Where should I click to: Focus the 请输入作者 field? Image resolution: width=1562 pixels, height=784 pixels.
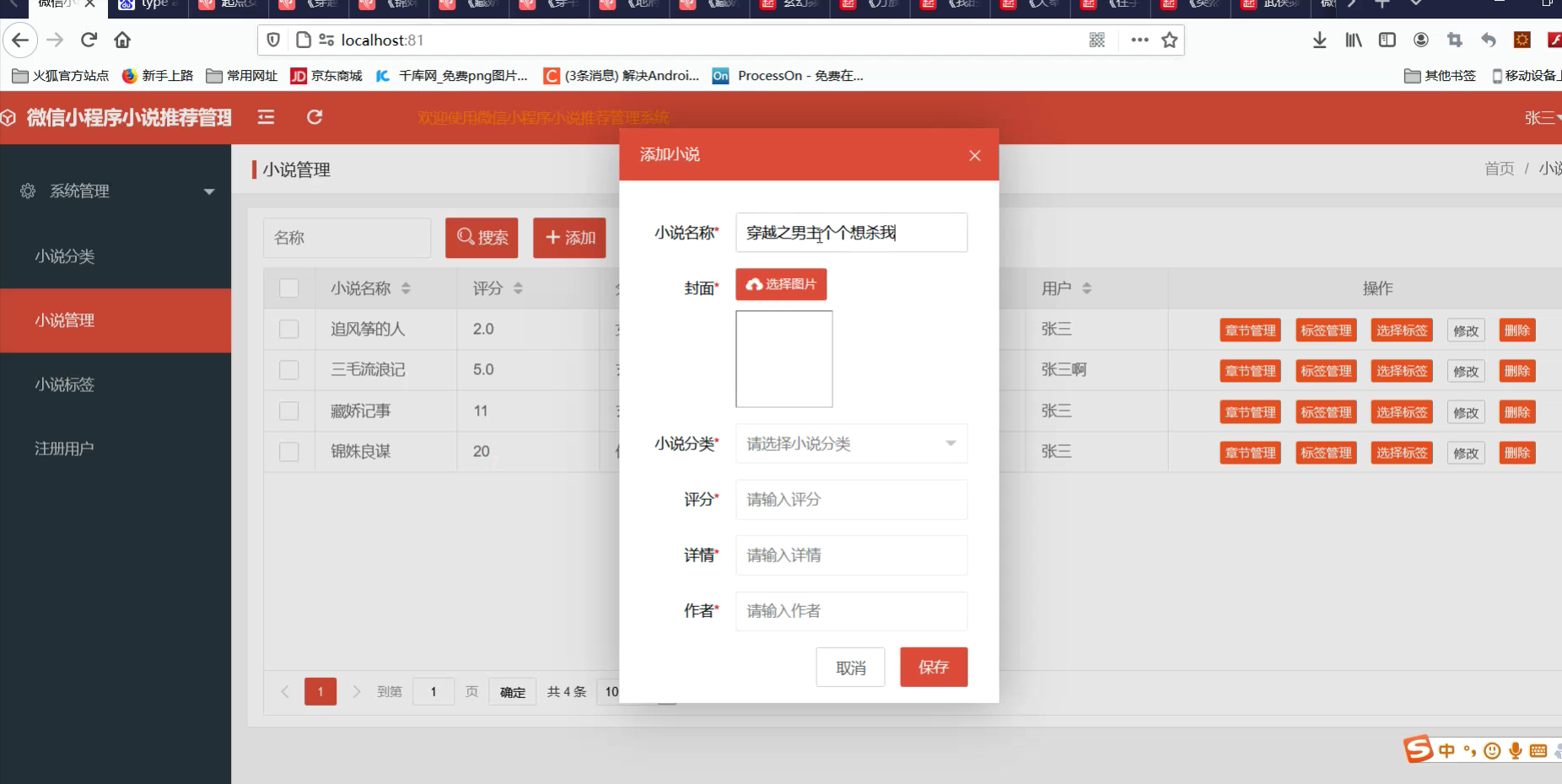851,611
